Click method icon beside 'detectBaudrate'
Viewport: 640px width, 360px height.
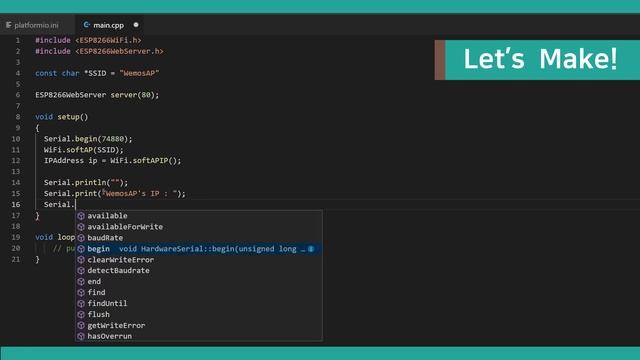click(81, 271)
